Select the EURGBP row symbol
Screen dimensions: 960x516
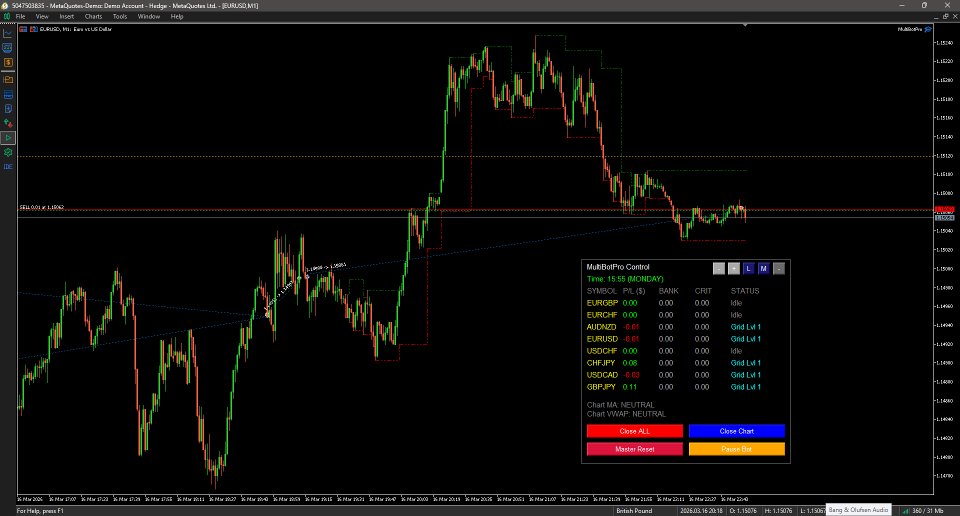602,303
